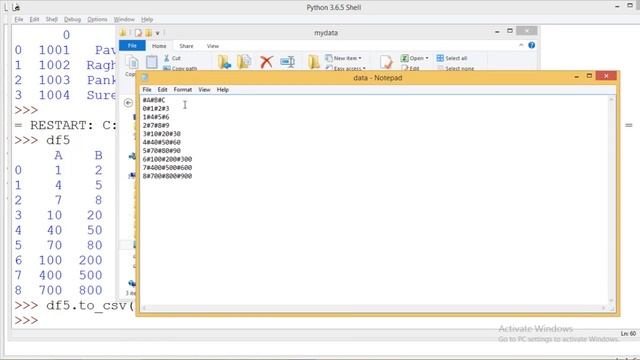Open Notepad Help menu
The width and height of the screenshot is (640, 360).
pos(222,90)
